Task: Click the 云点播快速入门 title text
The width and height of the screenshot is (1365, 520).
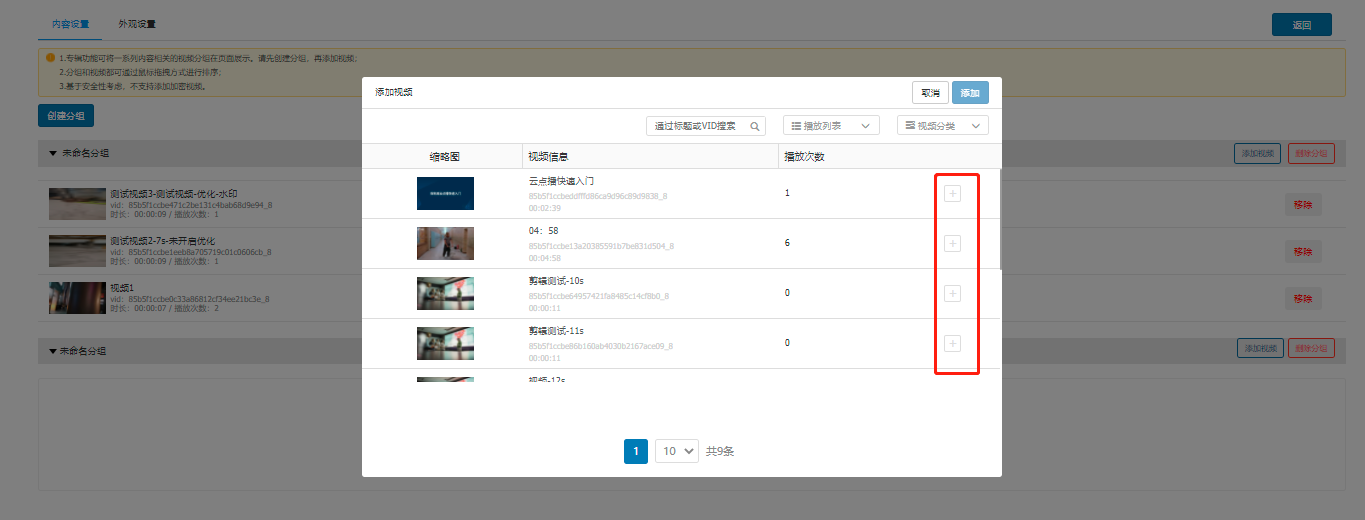Action: pos(561,181)
